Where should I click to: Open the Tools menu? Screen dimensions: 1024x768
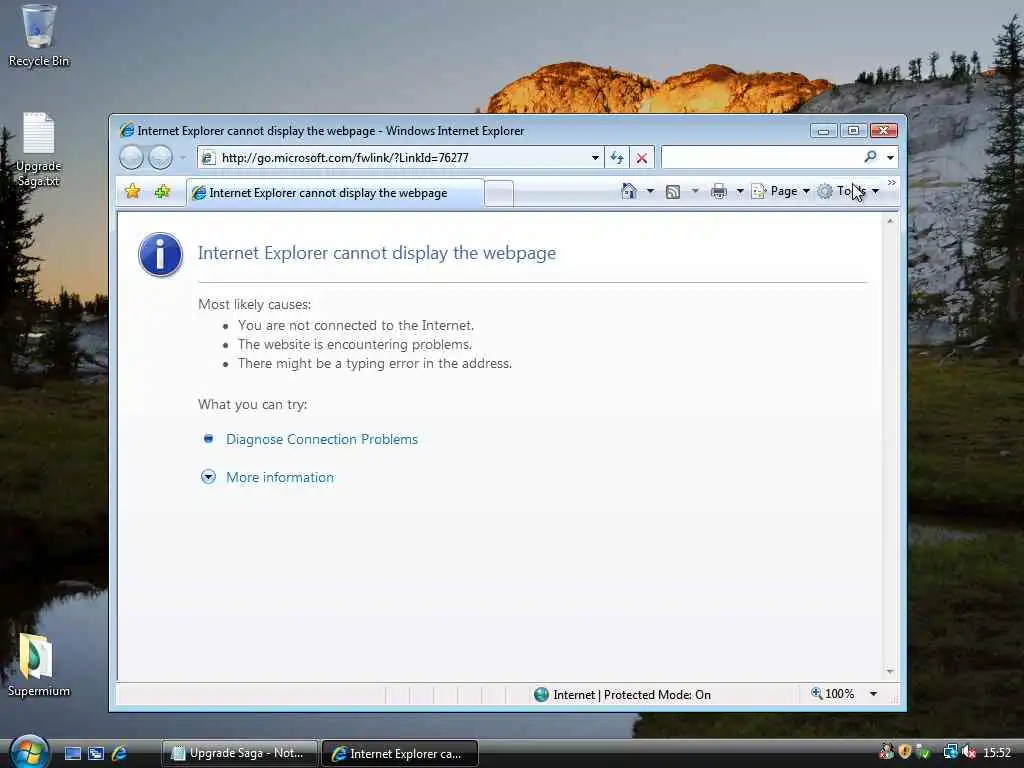pos(848,191)
